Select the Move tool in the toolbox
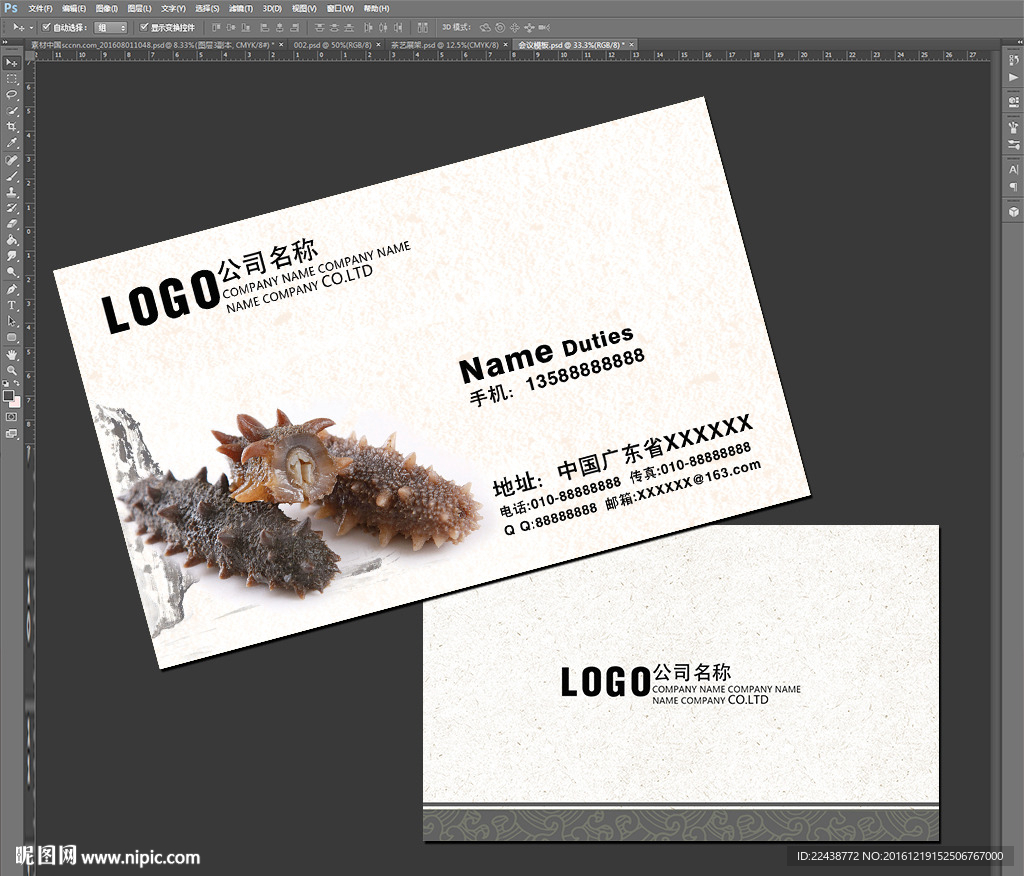This screenshot has height=876, width=1024. point(12,63)
